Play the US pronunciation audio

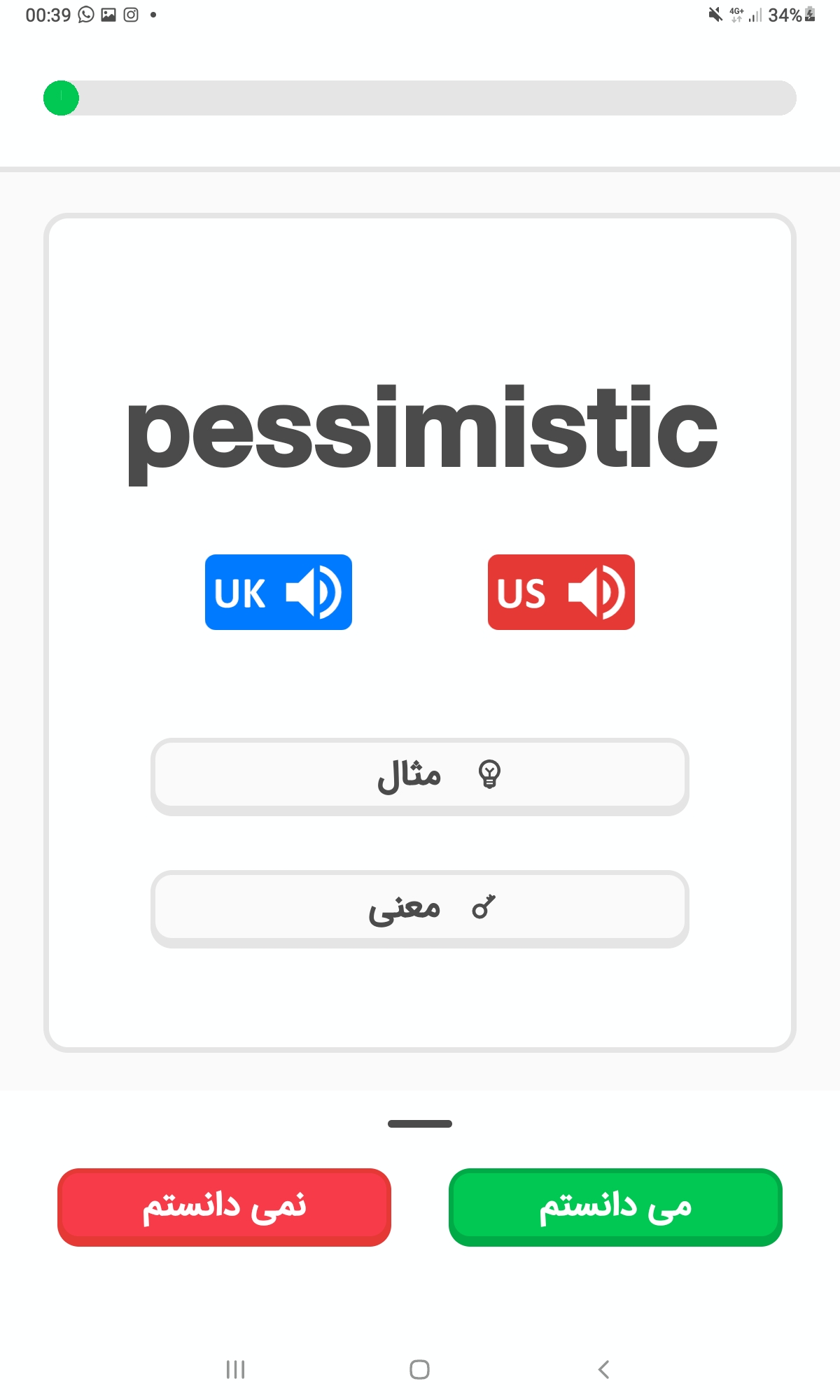561,592
